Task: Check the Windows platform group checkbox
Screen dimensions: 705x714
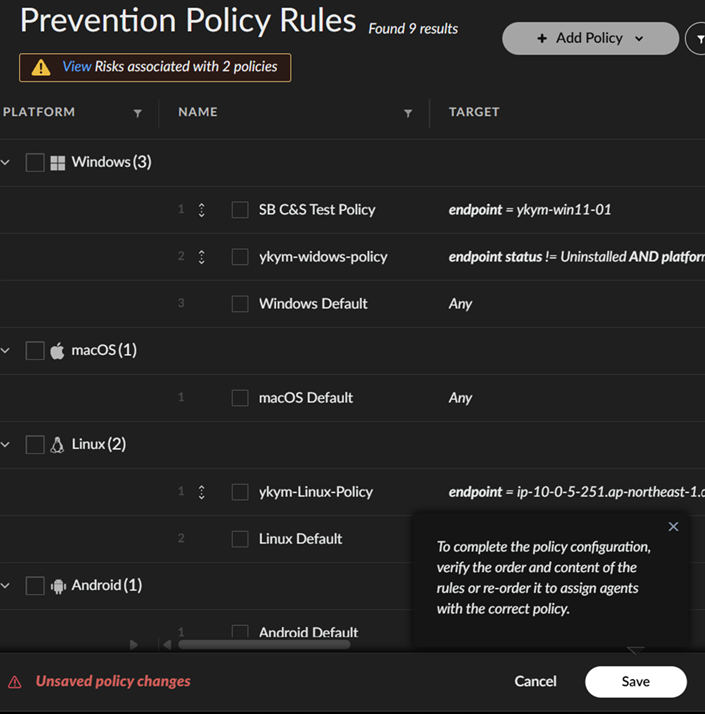Action: [x=35, y=162]
